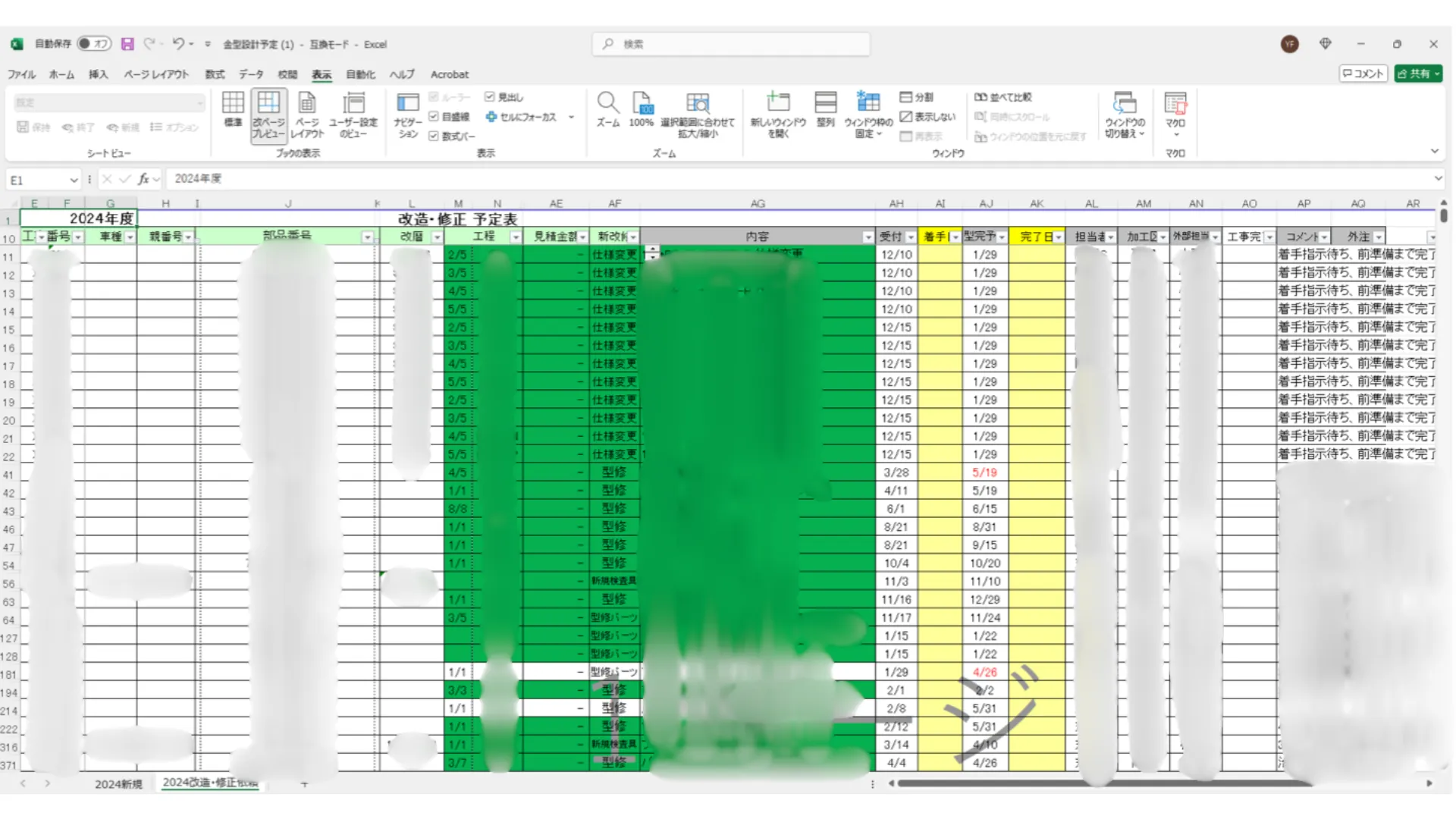Click the コメント button

click(x=1363, y=74)
